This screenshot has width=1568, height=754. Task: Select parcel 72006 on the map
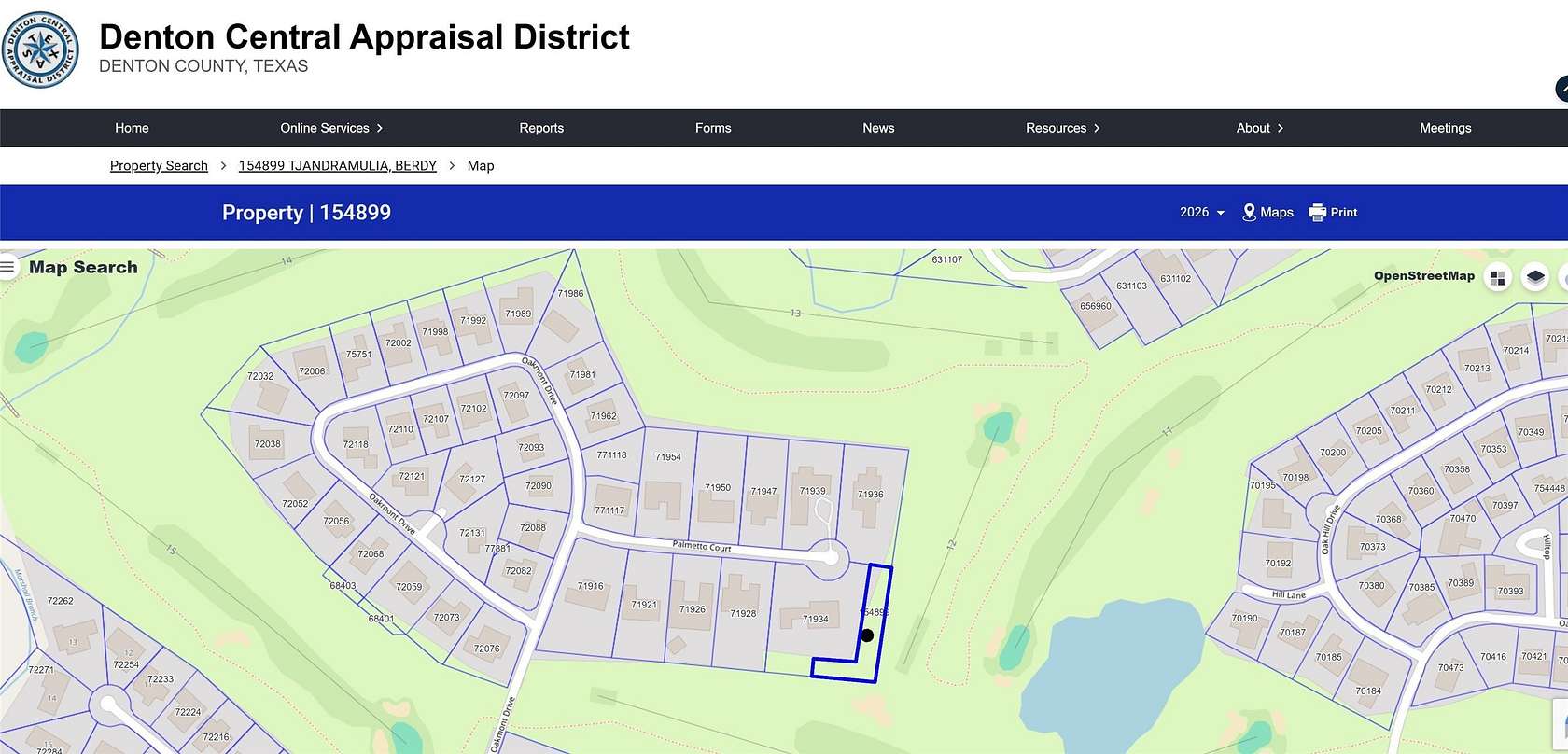coord(312,371)
